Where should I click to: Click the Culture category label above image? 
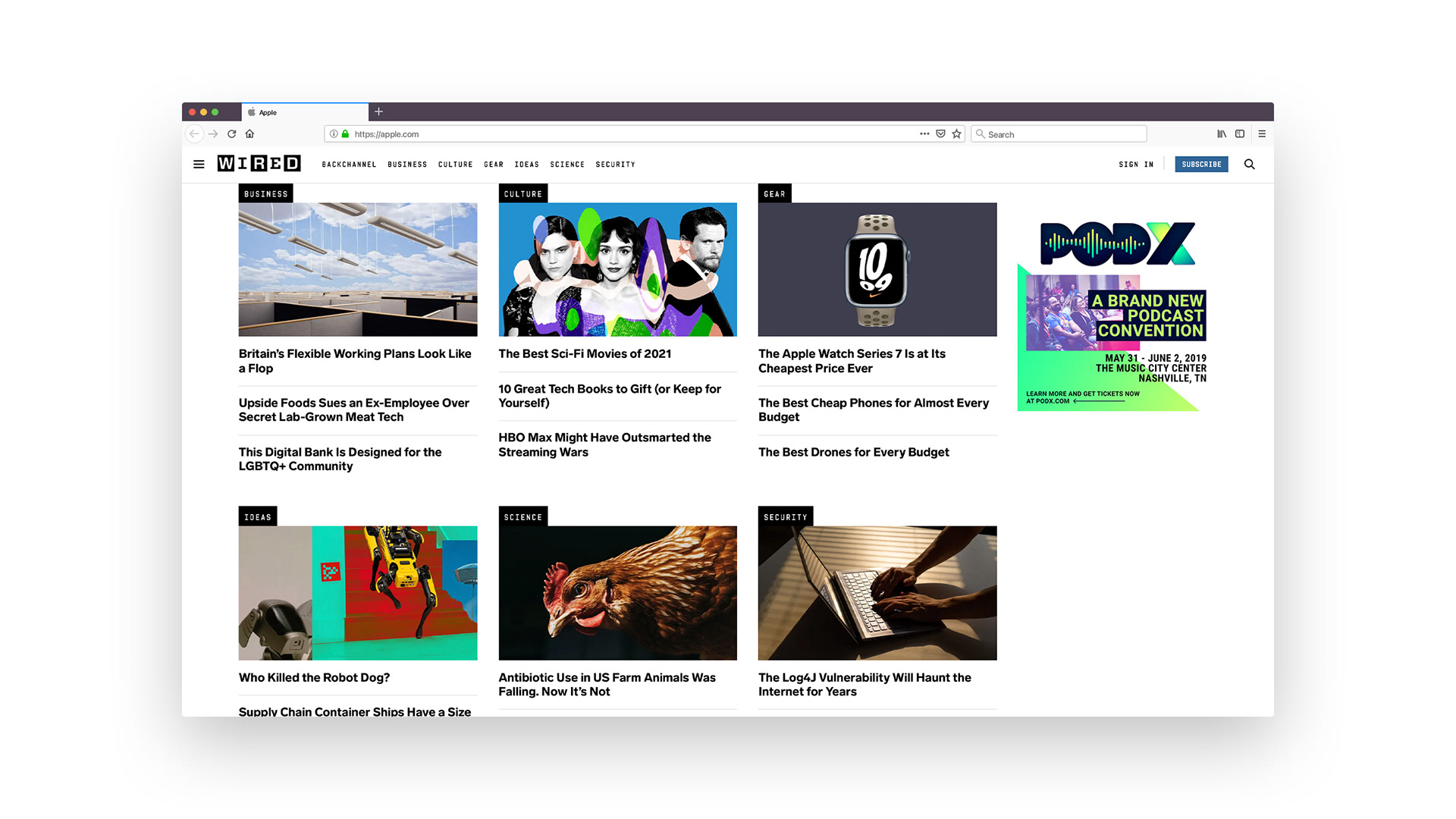coord(523,194)
